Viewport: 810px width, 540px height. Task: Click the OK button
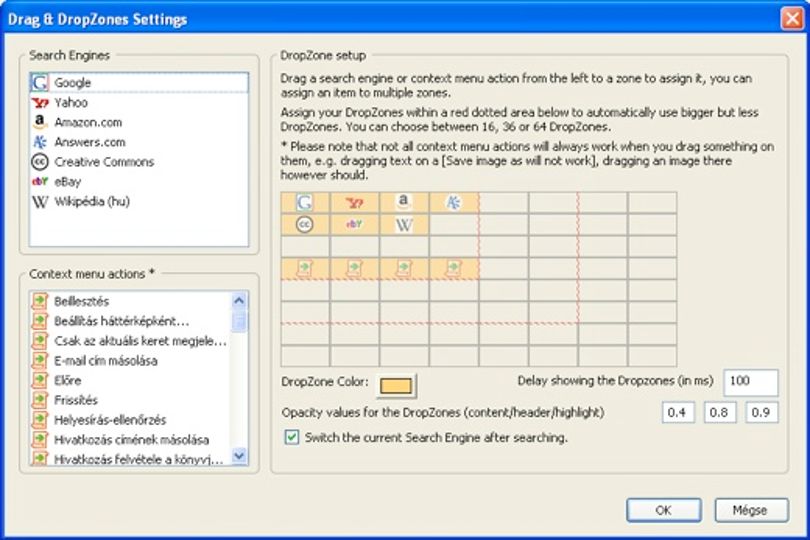point(664,510)
